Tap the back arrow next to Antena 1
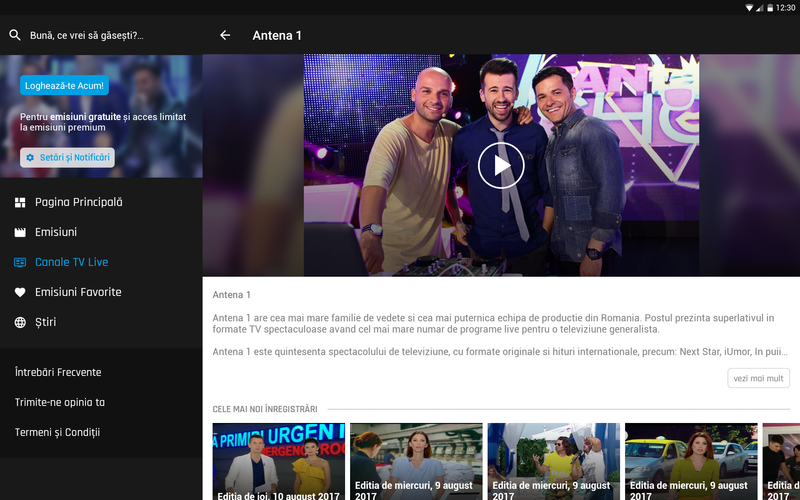 point(225,35)
